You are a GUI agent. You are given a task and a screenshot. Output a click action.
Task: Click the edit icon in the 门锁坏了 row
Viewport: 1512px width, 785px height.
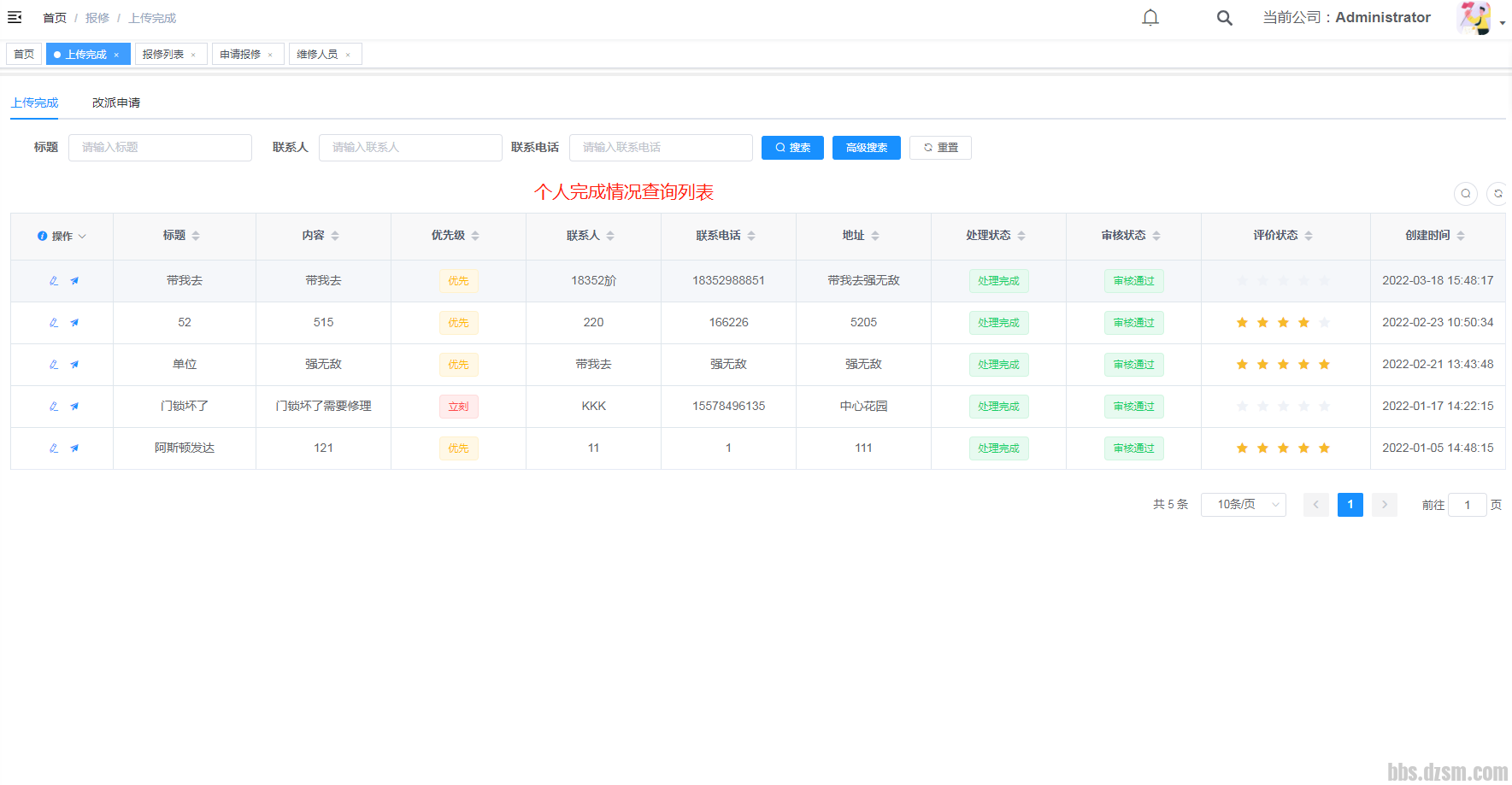pyautogui.click(x=54, y=407)
